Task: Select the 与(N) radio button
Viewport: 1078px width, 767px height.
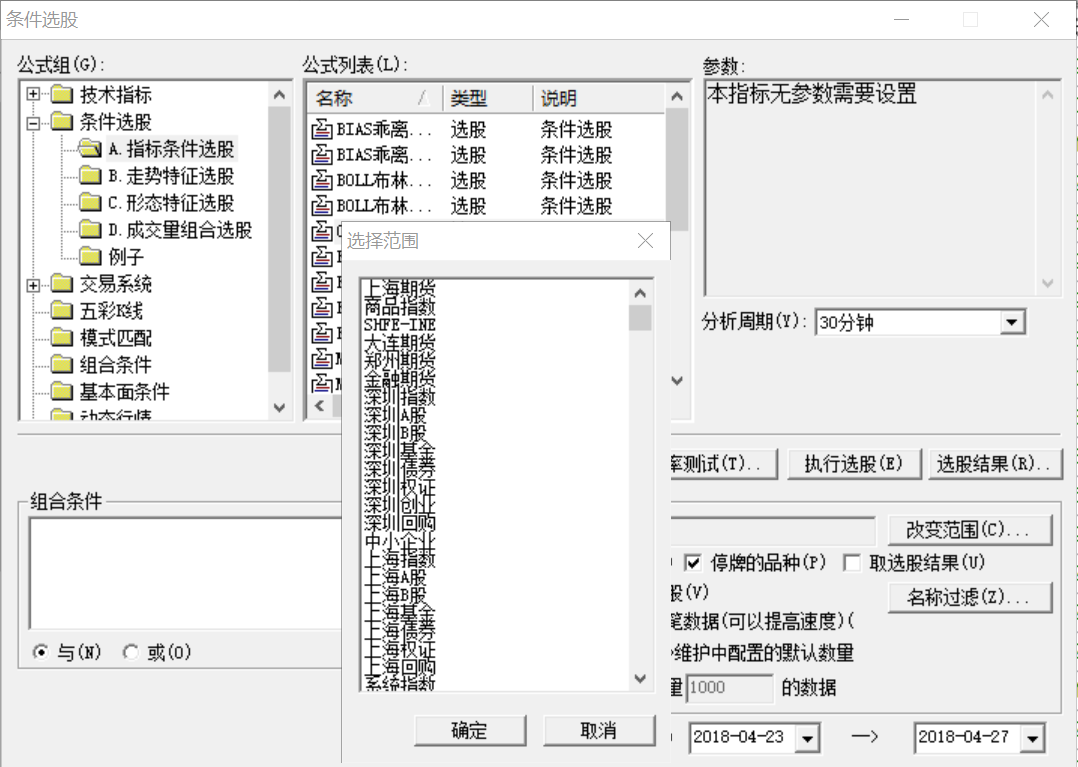Action: tap(41, 652)
